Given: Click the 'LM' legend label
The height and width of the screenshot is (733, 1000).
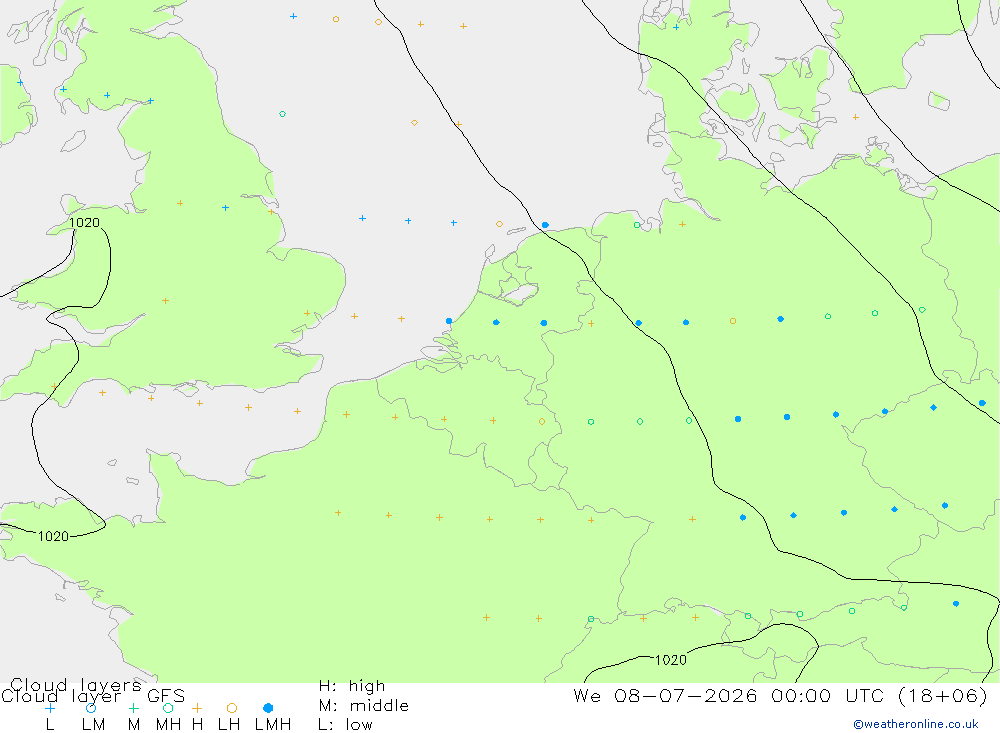Looking at the screenshot, I should point(94,725).
